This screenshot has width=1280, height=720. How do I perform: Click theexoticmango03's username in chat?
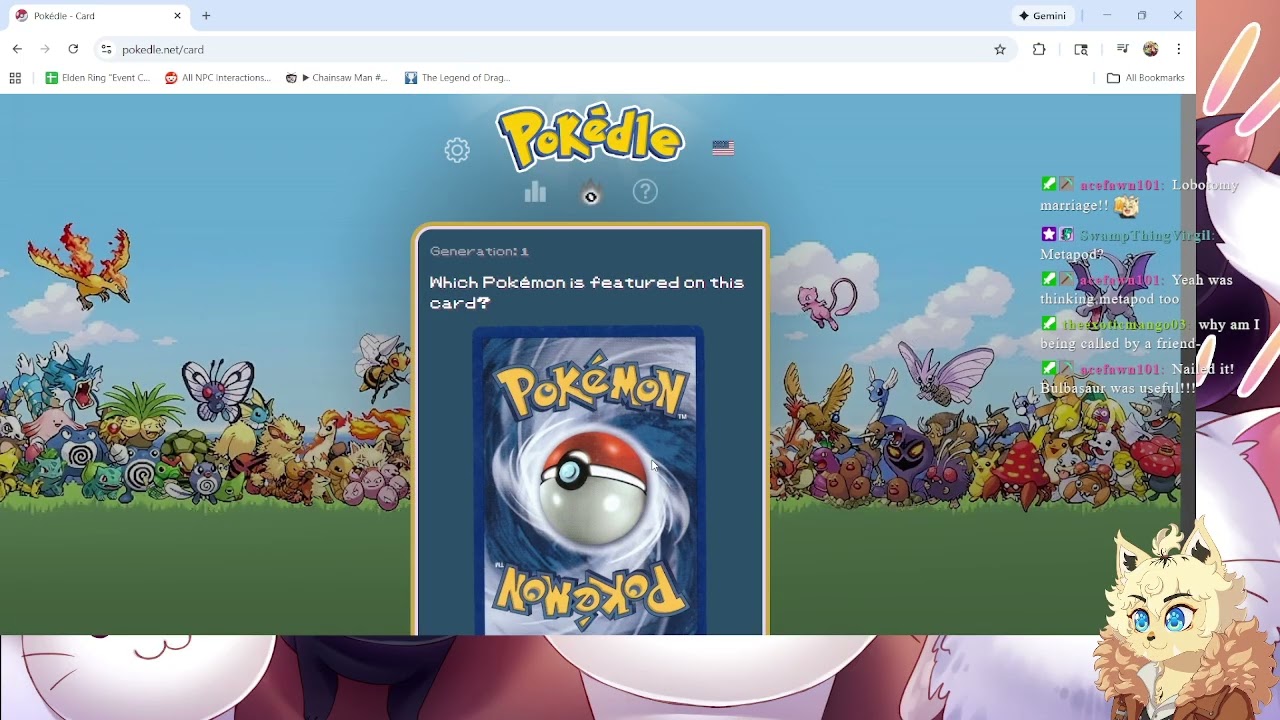1126,325
